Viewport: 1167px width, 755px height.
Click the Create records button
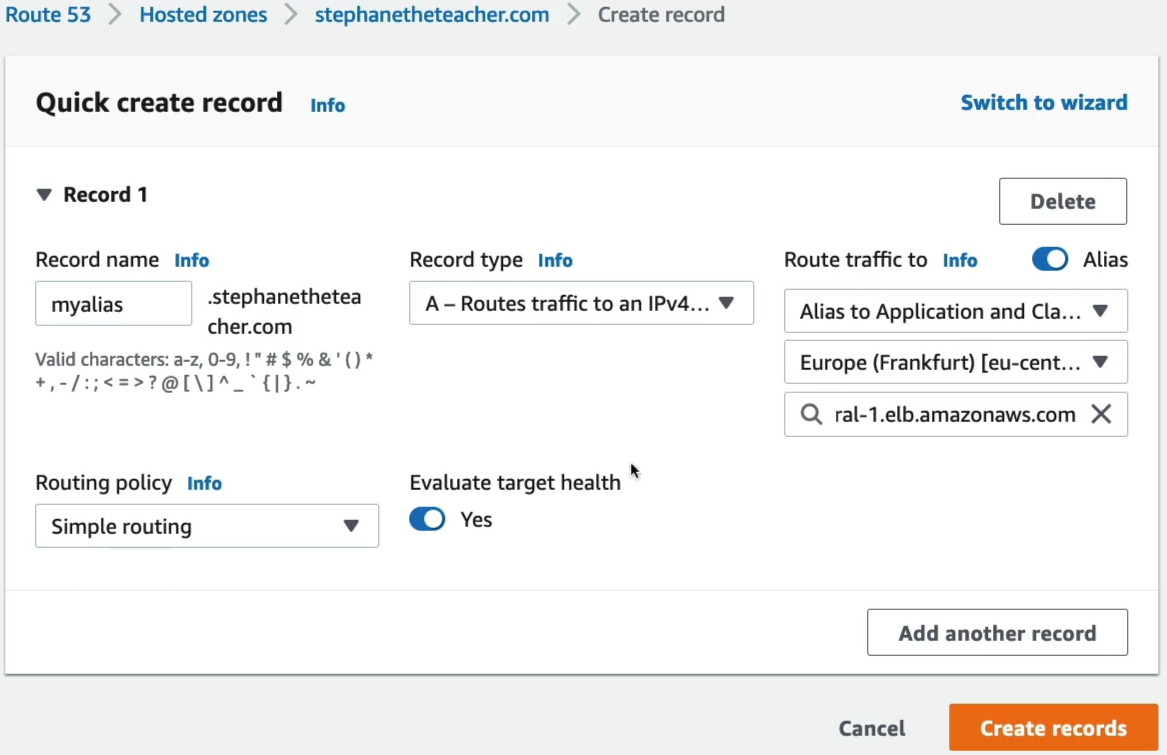tap(1053, 727)
